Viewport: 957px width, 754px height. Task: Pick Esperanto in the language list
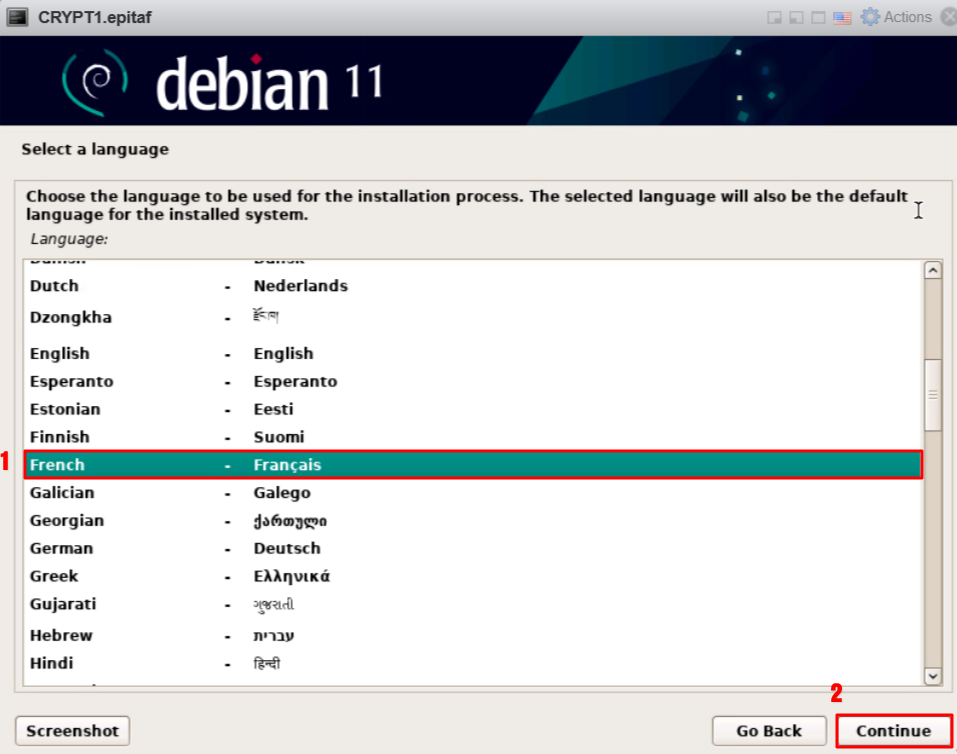pos(71,382)
